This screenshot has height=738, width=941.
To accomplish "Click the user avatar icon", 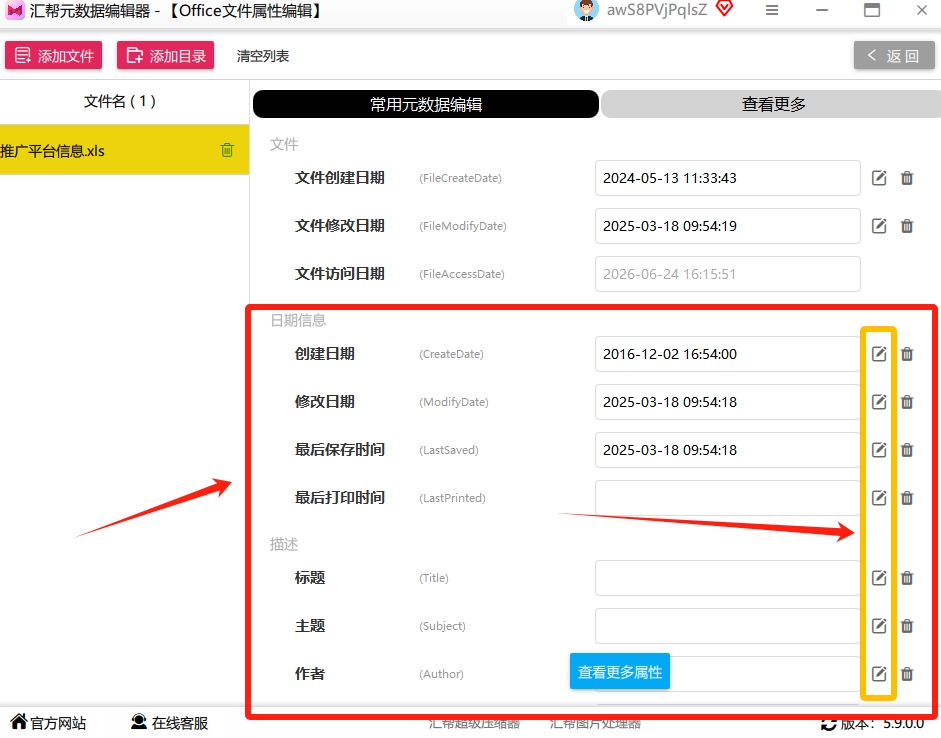I will click(x=586, y=10).
